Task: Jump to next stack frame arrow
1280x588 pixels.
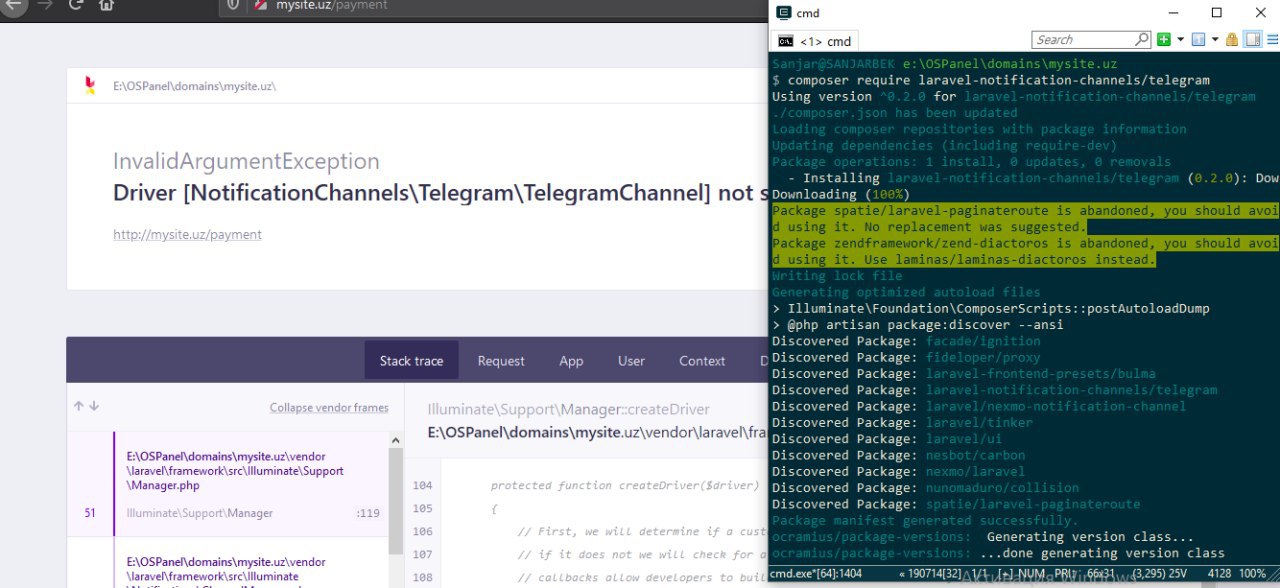Action: [94, 407]
